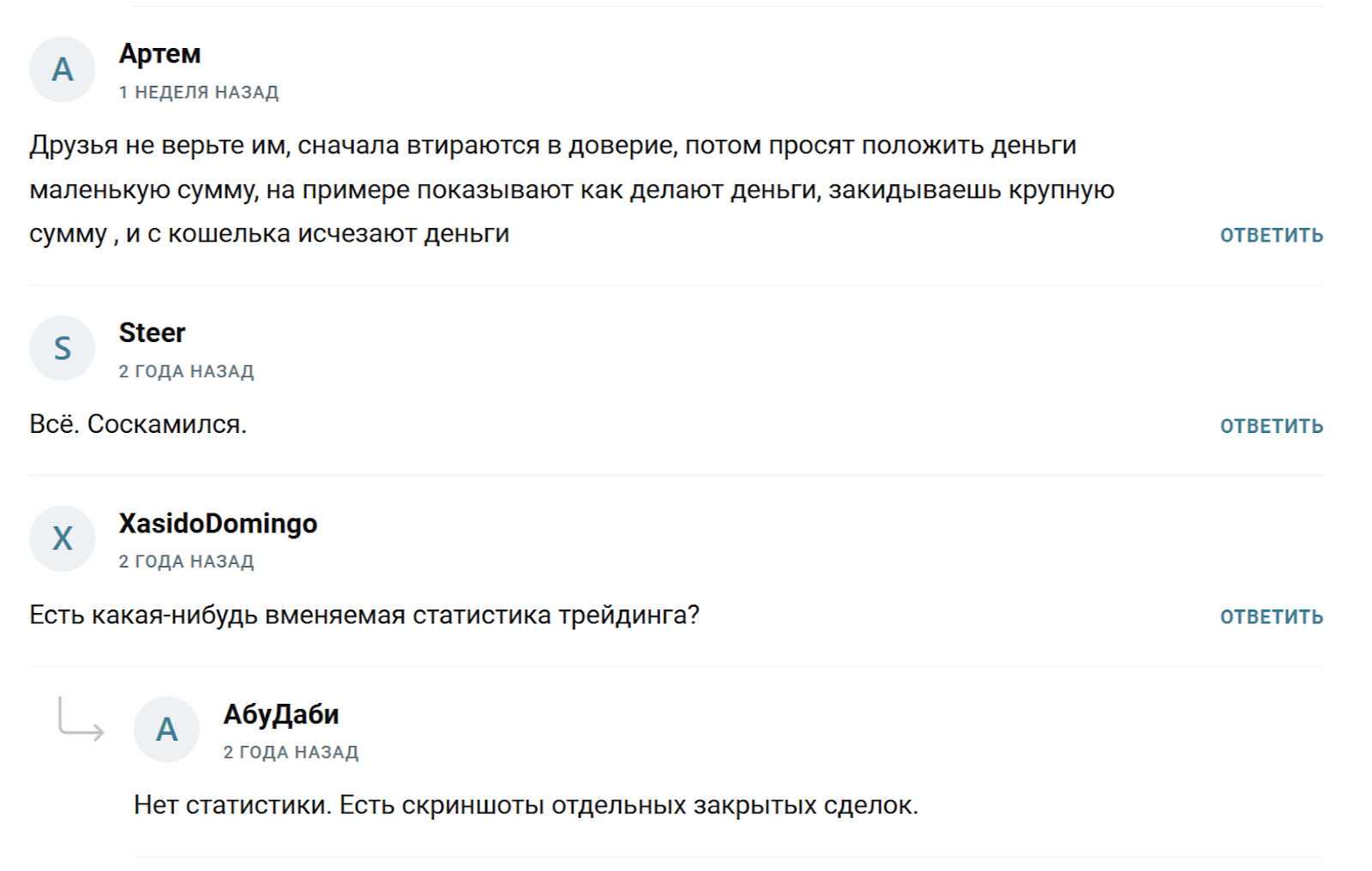Viewport: 1372px width, 871px height.
Task: Click Артем's round "A" avatar
Action: [62, 69]
